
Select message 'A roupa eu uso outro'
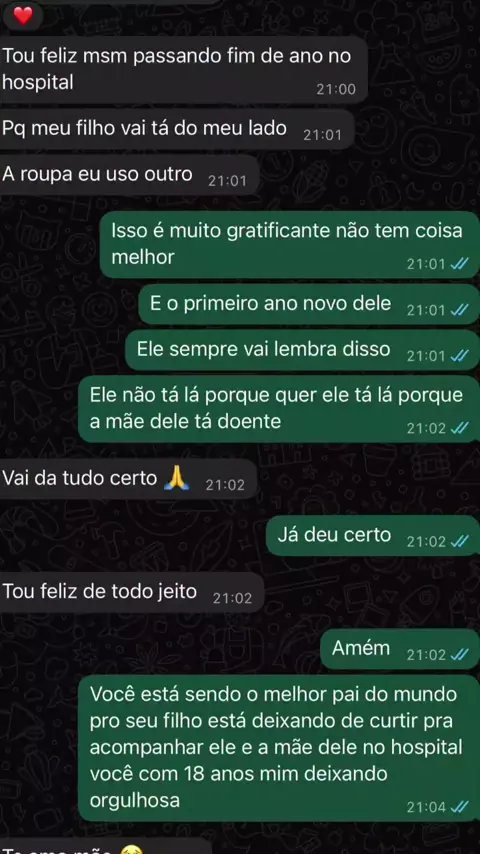point(129,175)
